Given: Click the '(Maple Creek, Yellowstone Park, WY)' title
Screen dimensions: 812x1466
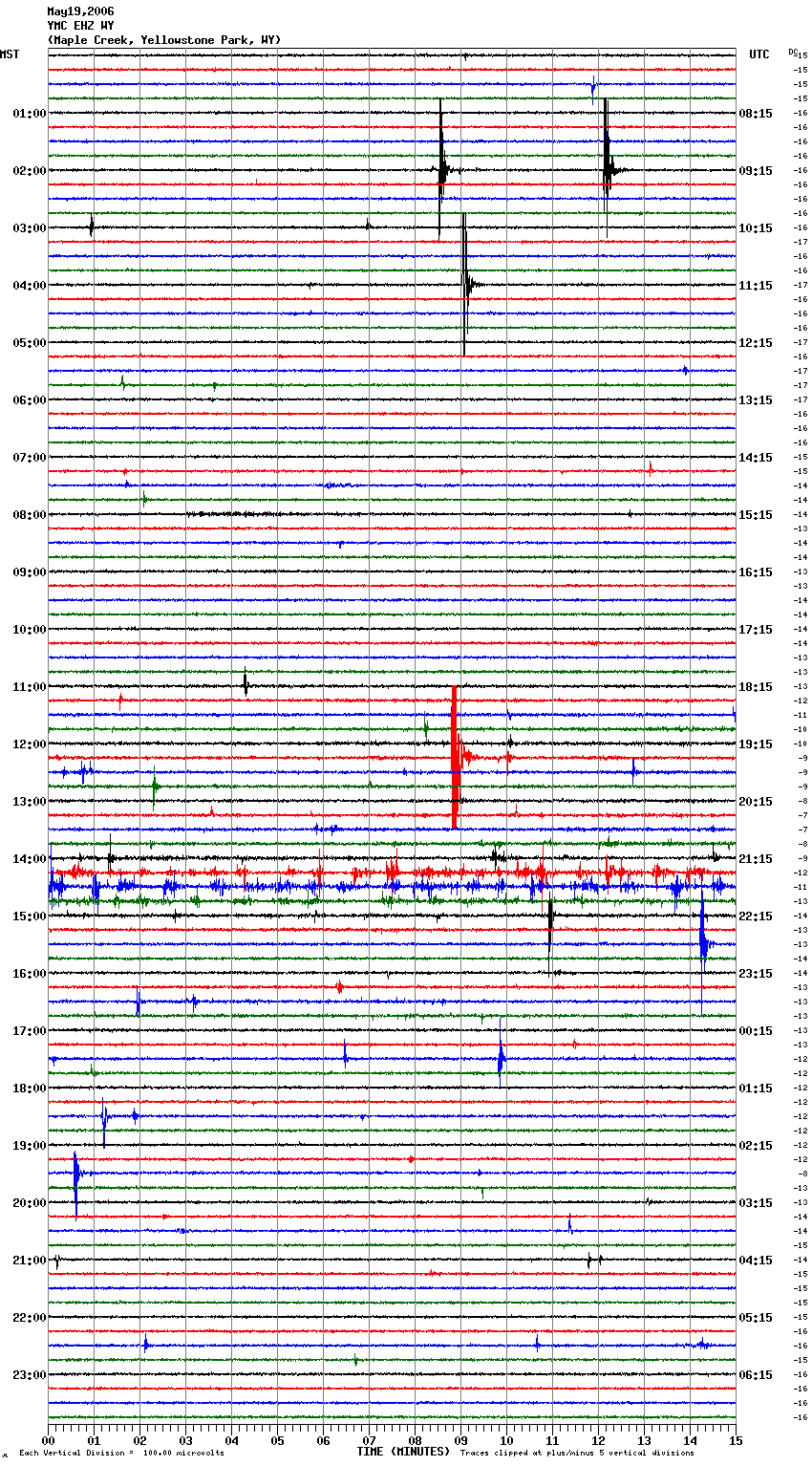Looking at the screenshot, I should tap(164, 40).
